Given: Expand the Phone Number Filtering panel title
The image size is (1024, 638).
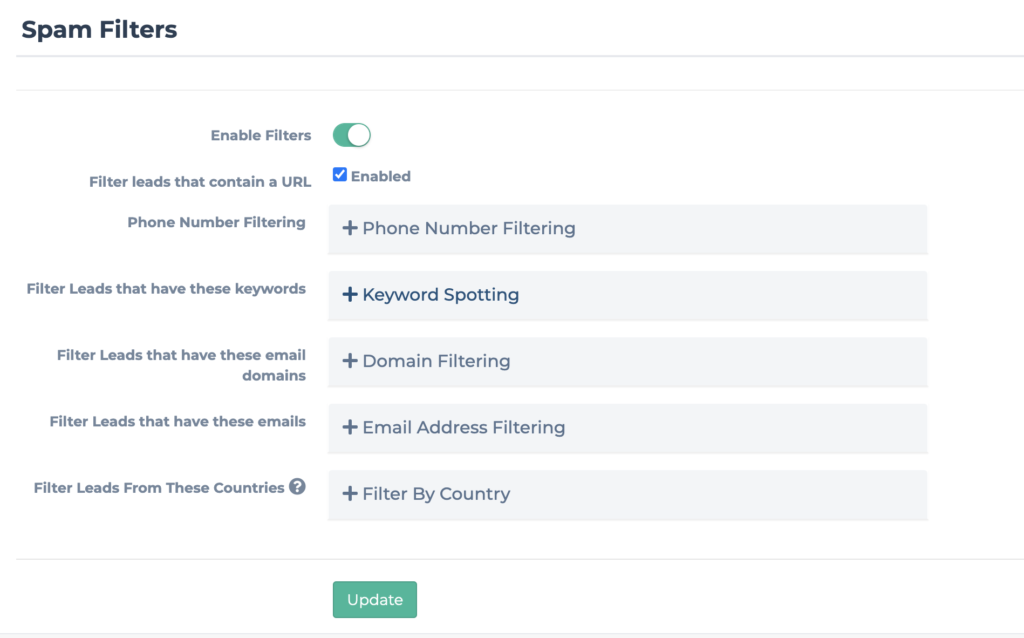Looking at the screenshot, I should coord(468,228).
